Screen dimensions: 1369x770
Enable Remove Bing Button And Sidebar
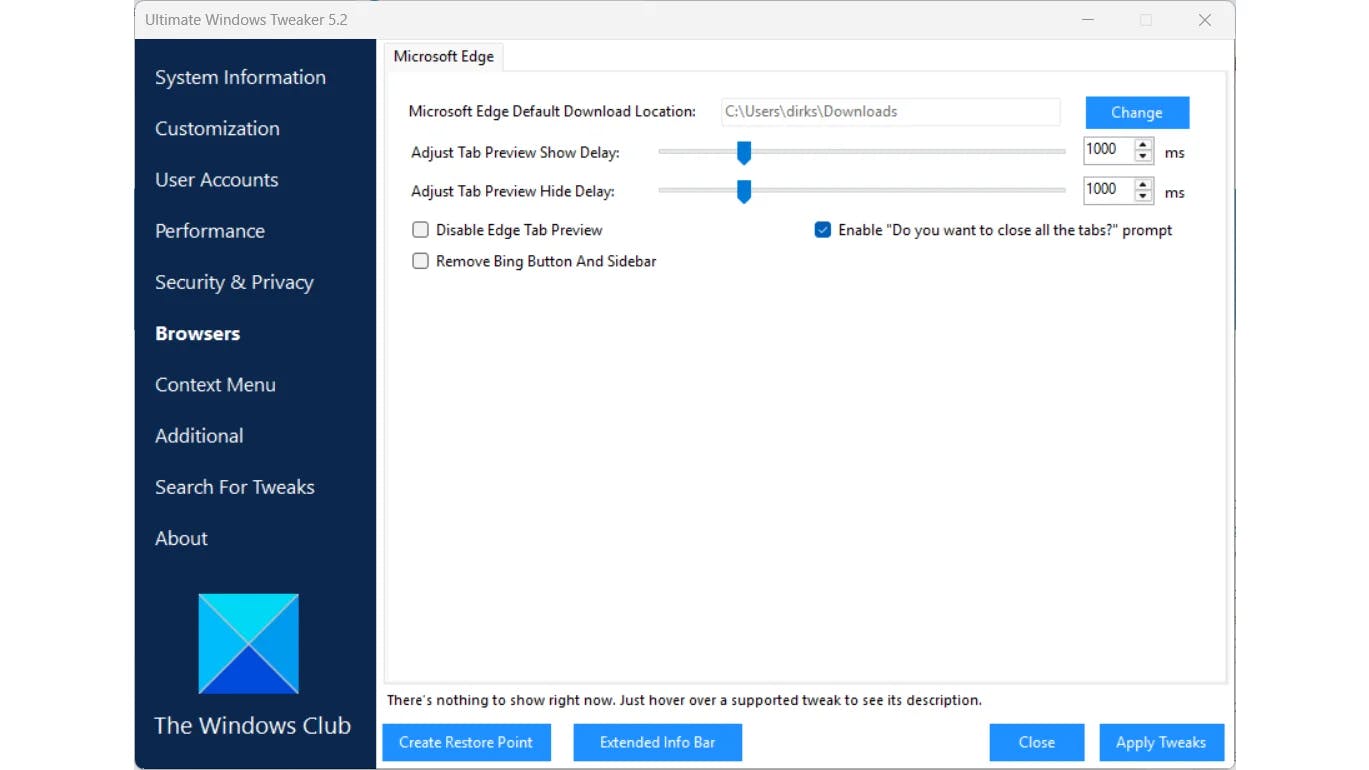[x=421, y=261]
